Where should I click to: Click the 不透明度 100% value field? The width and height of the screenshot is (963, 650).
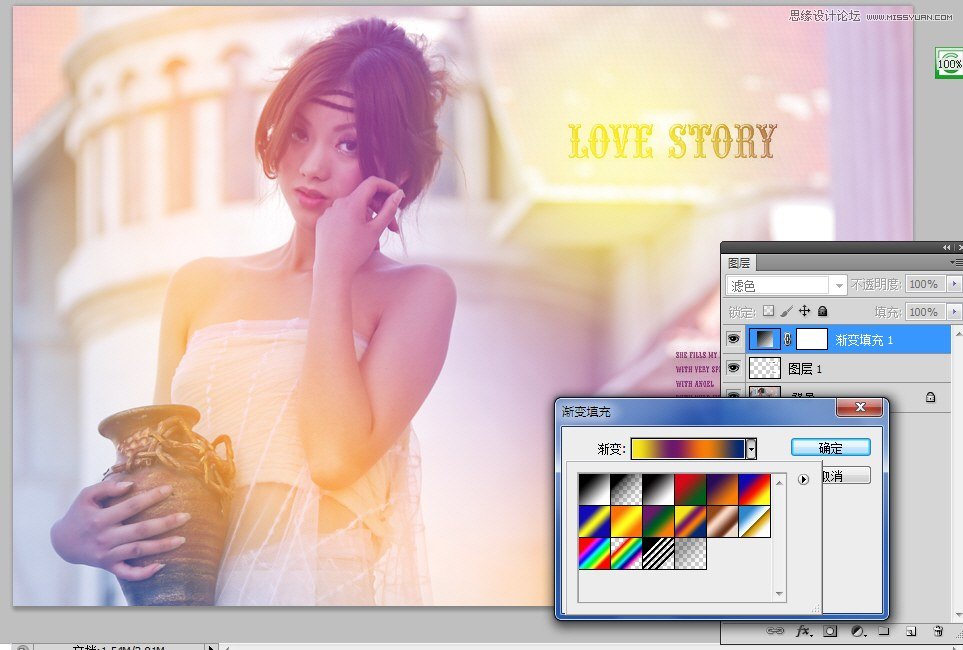click(x=925, y=284)
